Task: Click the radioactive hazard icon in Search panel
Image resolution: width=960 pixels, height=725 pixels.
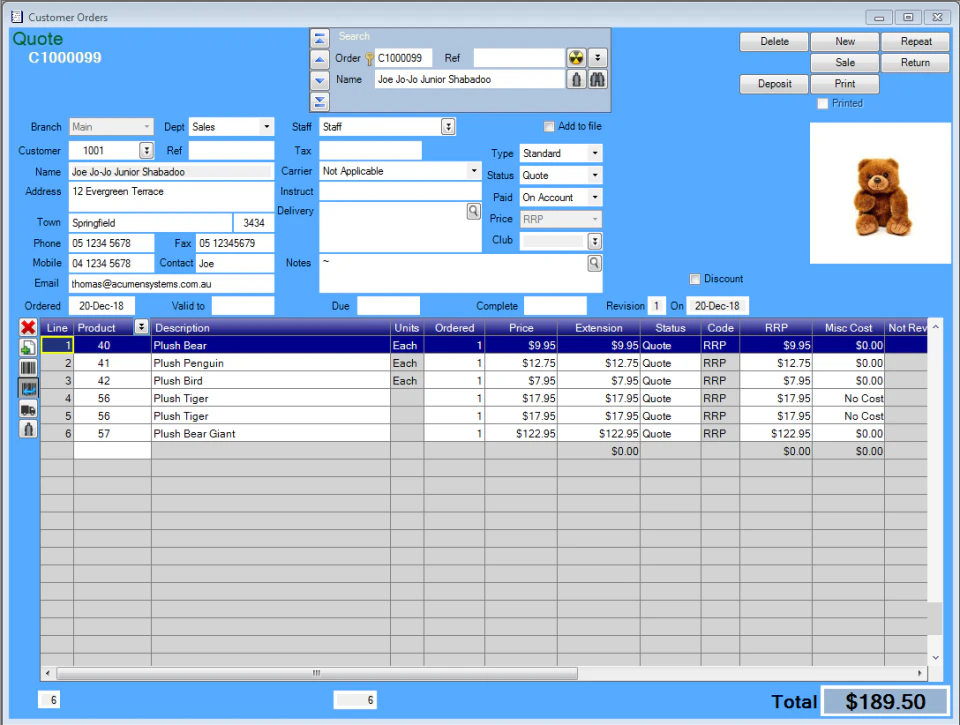Action: click(x=577, y=58)
